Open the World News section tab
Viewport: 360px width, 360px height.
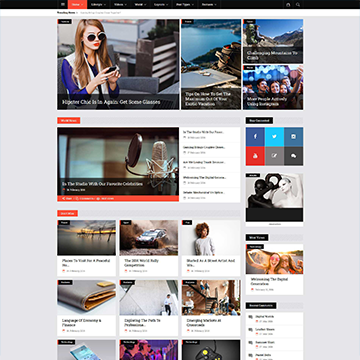point(69,120)
